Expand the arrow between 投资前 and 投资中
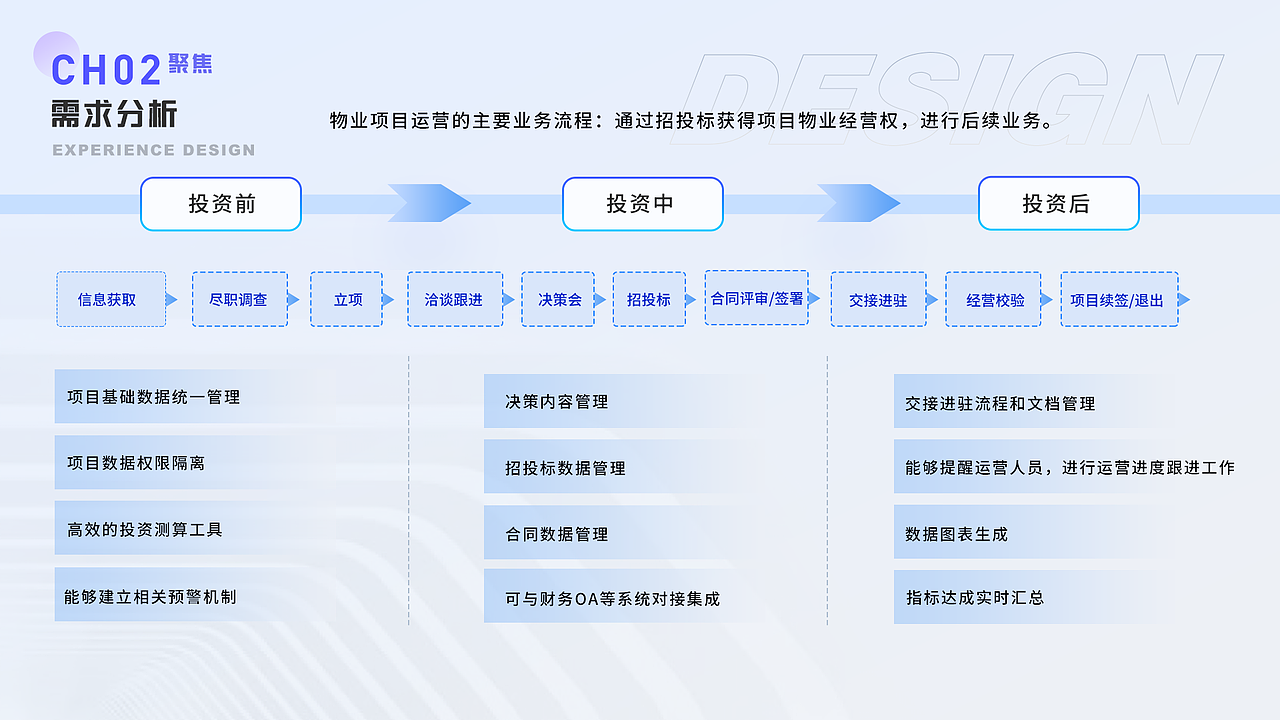Screen dimensions: 1280x720 click(430, 203)
